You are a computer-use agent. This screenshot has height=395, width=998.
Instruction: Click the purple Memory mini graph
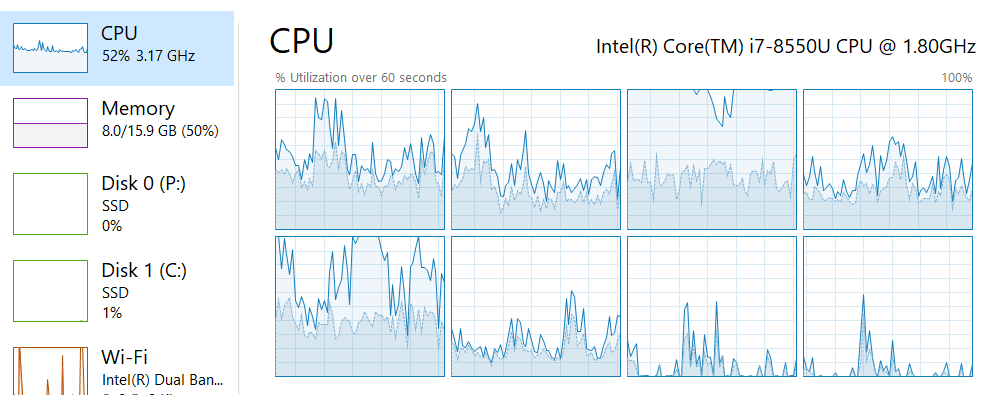tap(50, 123)
